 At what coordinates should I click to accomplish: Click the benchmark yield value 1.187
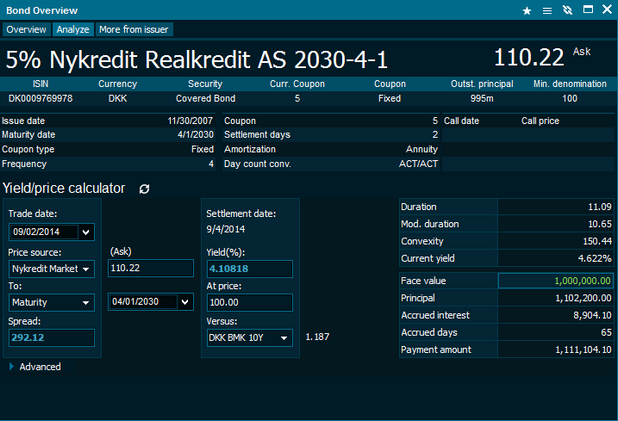coord(317,337)
